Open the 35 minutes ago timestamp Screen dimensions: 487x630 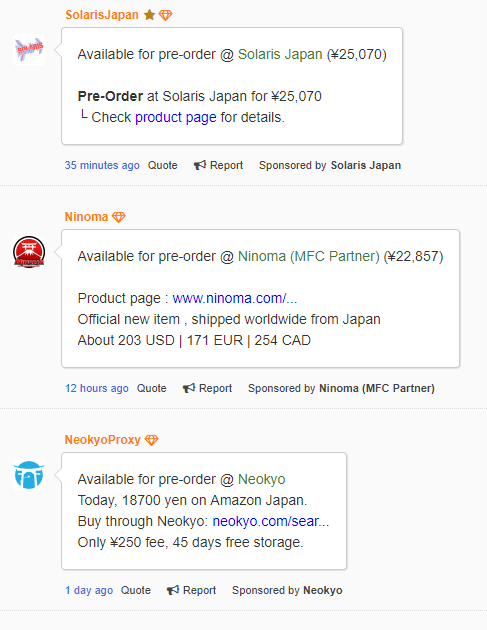click(102, 165)
